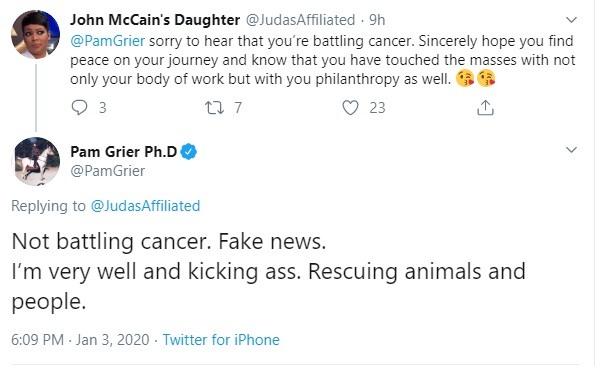This screenshot has height=366, width=595.
Task: Open John McCain's Daughter profile picture
Action: point(36,35)
